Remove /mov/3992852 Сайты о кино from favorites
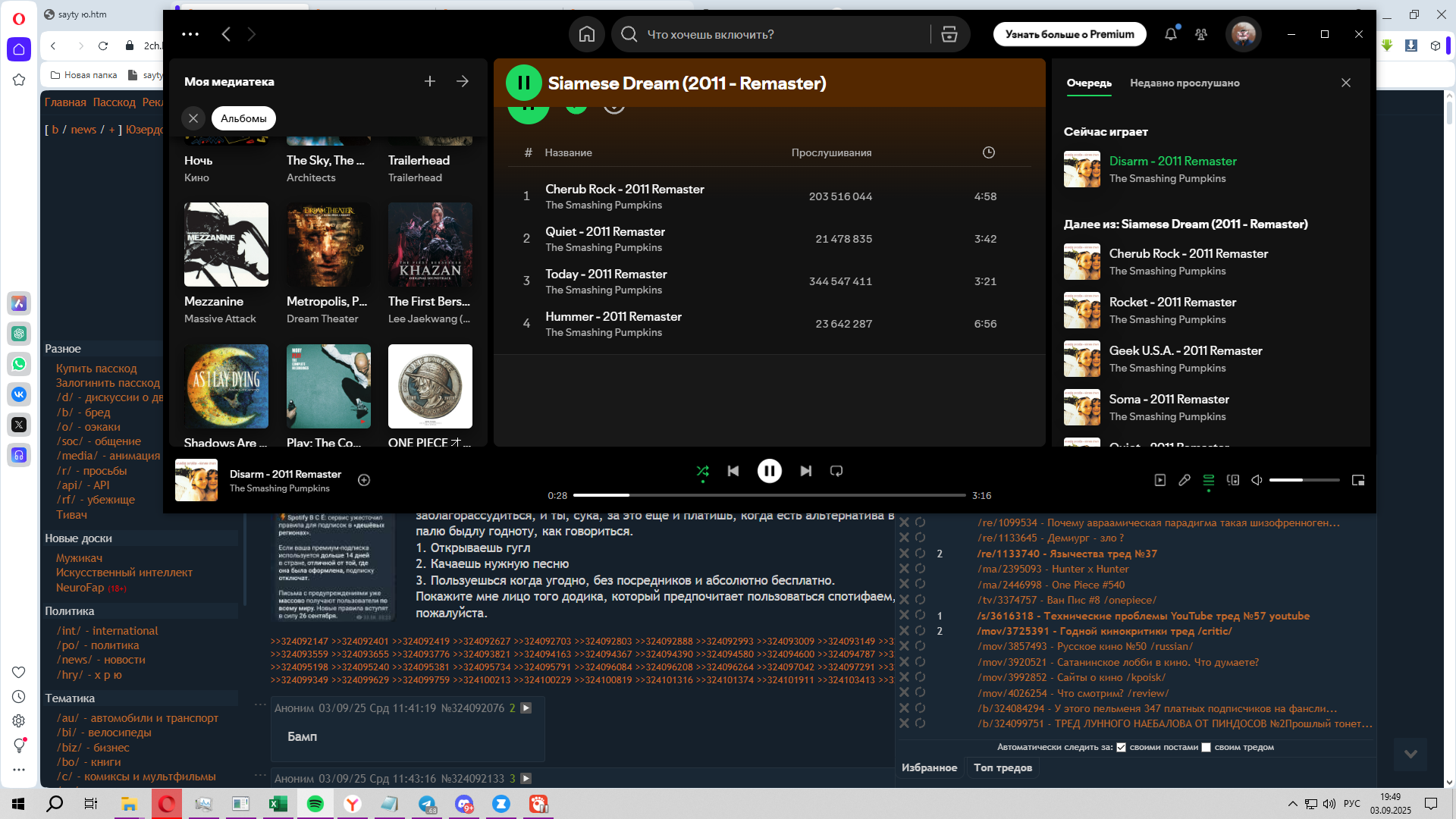This screenshot has height=819, width=1456. 904,677
